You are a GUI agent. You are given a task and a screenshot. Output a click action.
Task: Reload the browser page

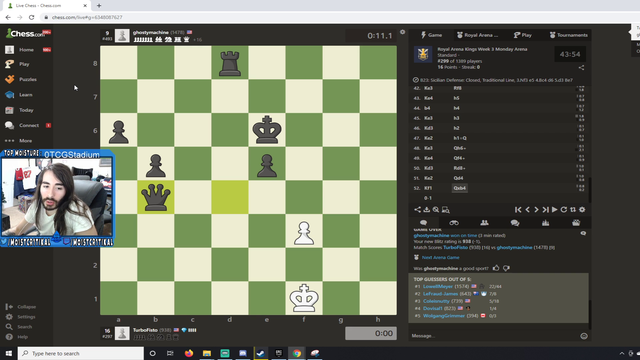[31, 17]
